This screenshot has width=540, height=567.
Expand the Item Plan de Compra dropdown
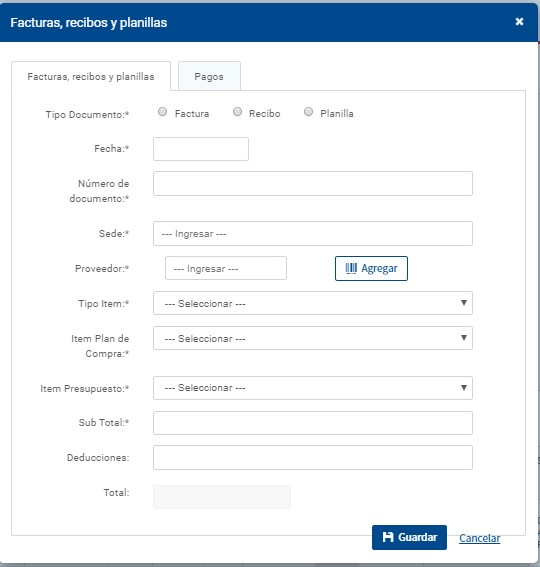(x=313, y=338)
